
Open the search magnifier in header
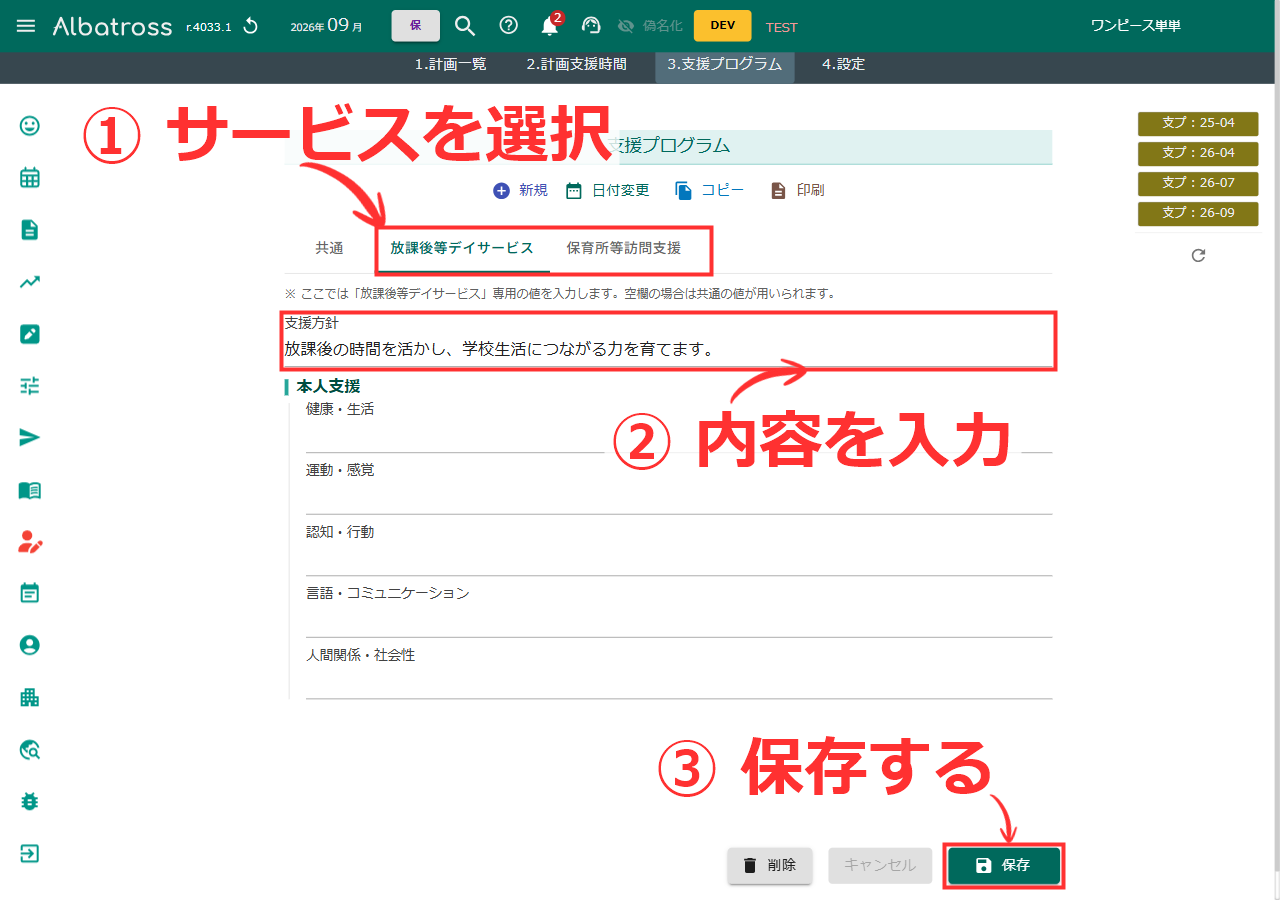tap(465, 26)
